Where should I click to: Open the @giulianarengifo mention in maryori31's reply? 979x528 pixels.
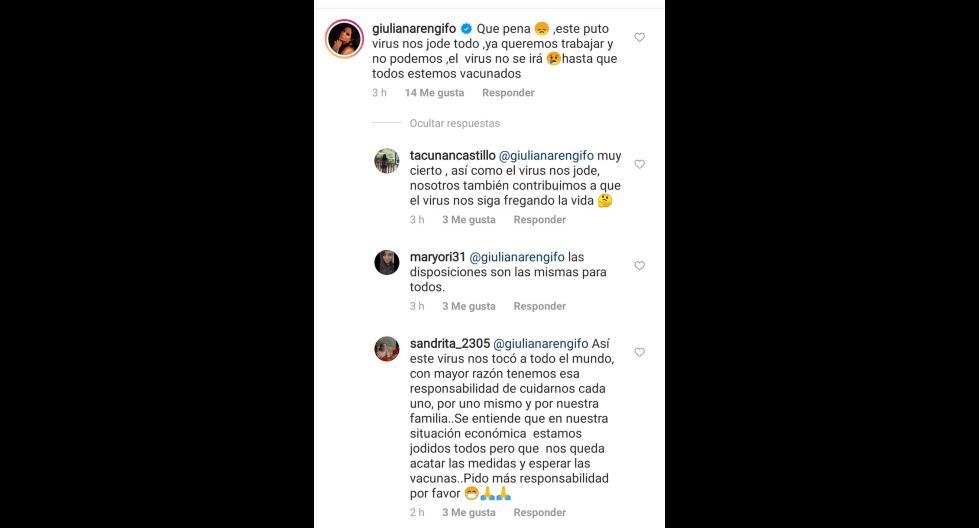tap(517, 257)
